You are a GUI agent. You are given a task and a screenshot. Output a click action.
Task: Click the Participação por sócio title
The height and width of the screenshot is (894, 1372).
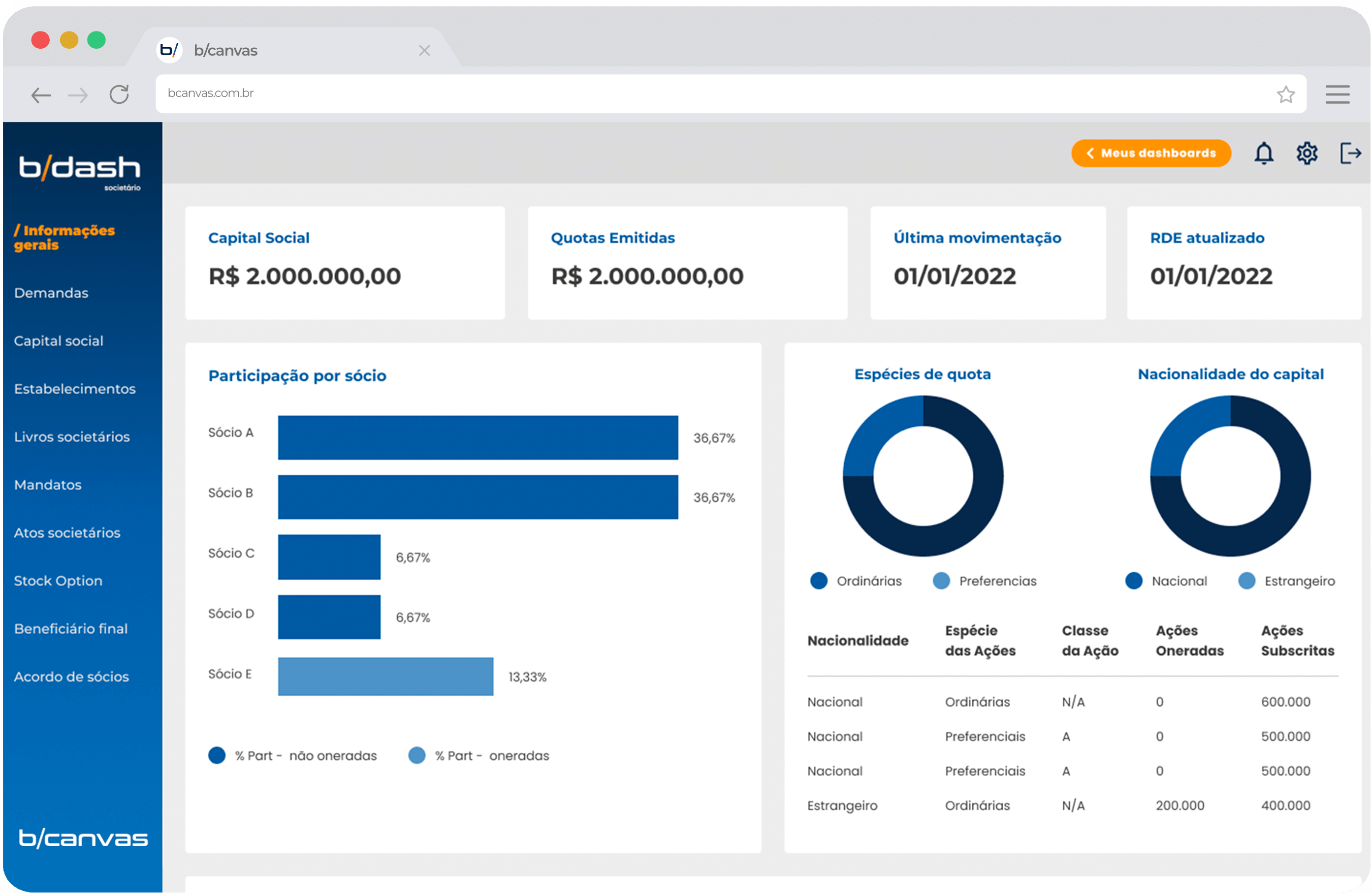[297, 375]
